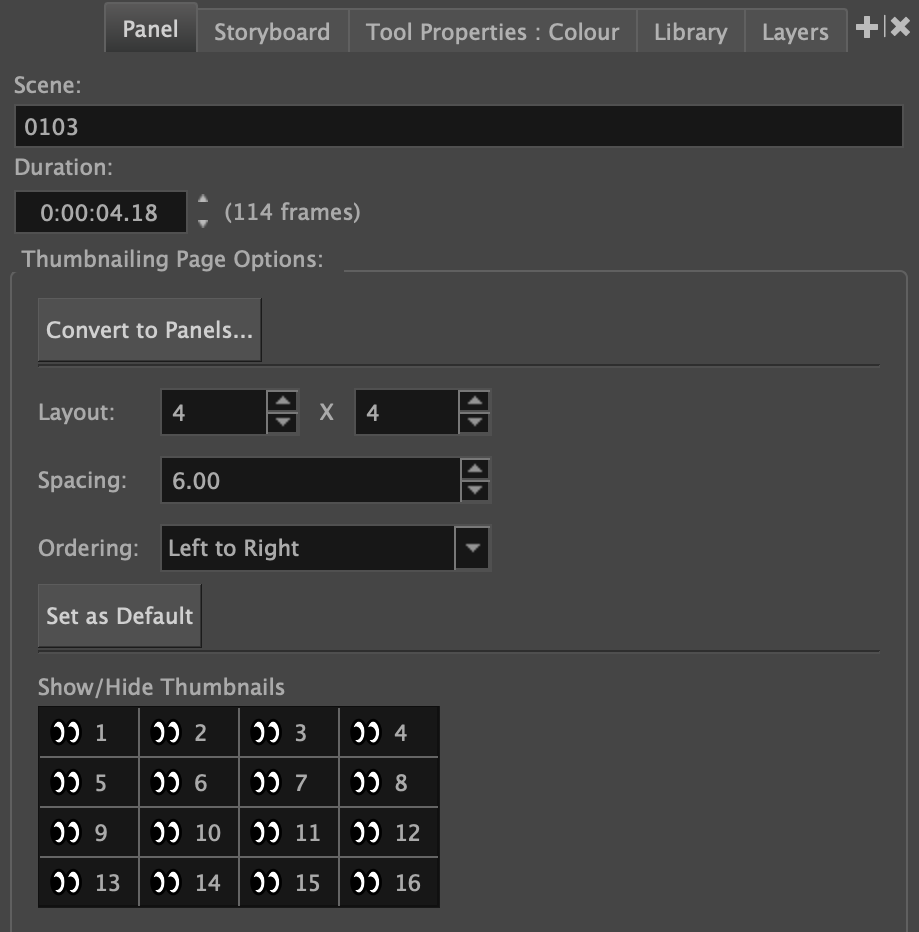This screenshot has width=919, height=932.
Task: Toggle thumbnail 4 visibility eye
Action: pyautogui.click(x=366, y=733)
